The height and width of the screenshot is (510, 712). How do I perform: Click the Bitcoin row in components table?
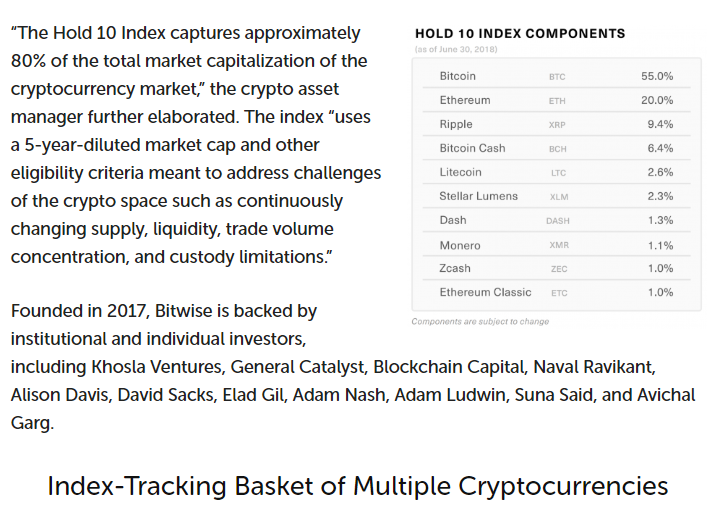[556, 76]
